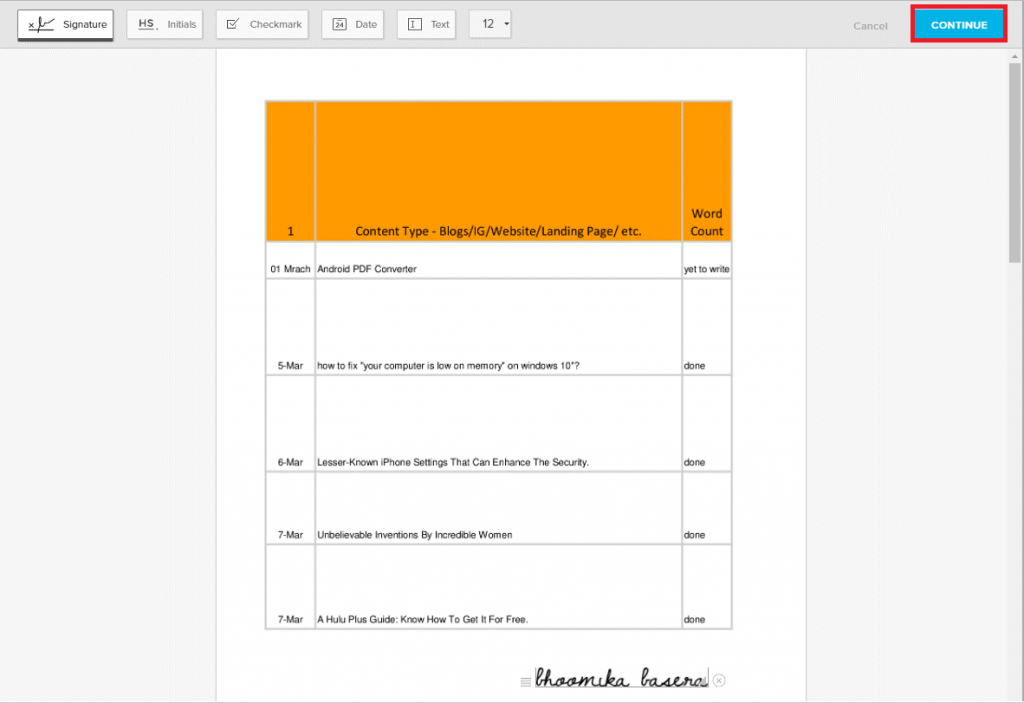Click the '6-Mar' date cell
The width and height of the screenshot is (1024, 703).
pyautogui.click(x=290, y=424)
